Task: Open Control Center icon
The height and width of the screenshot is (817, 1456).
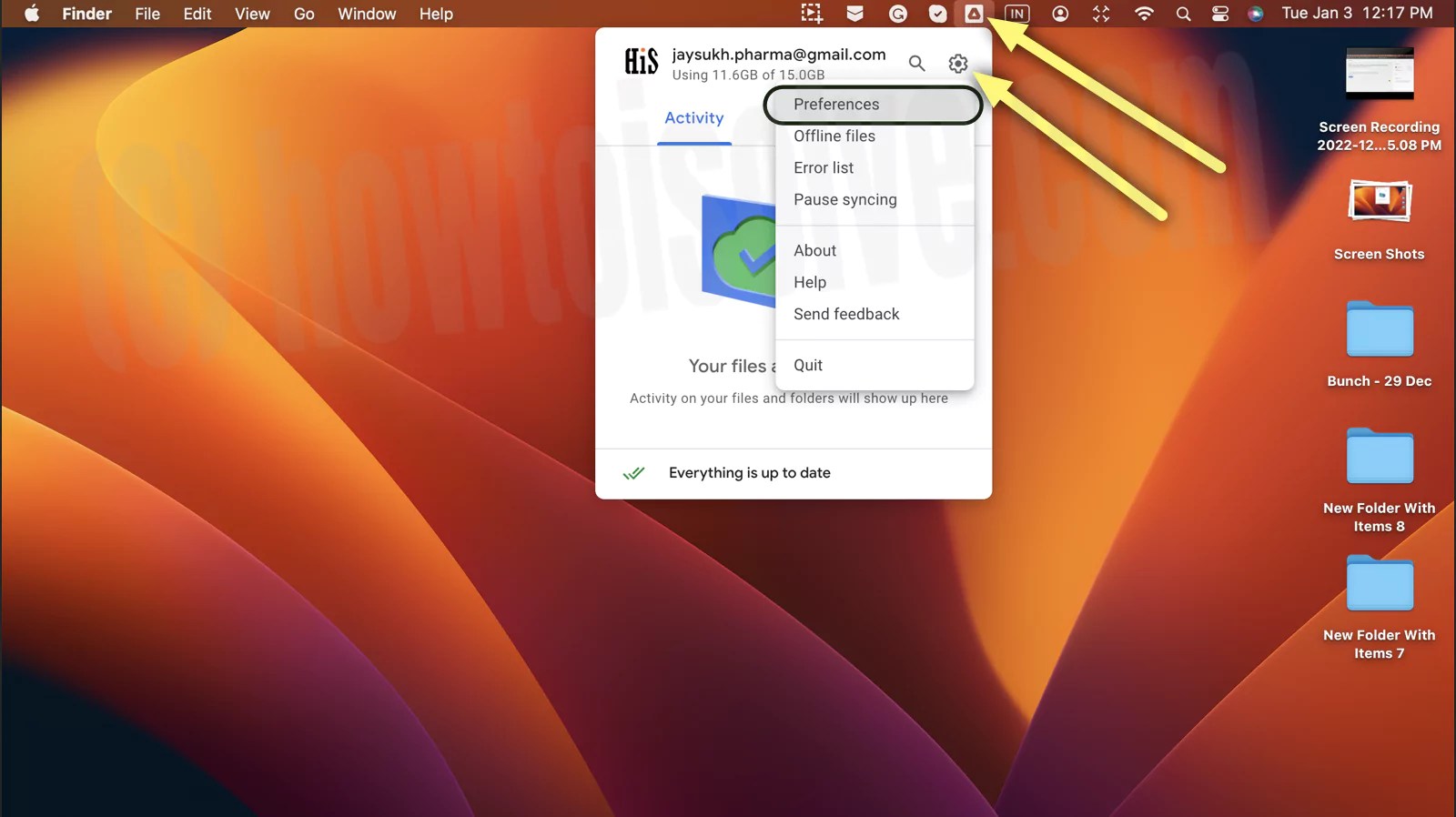Action: click(1220, 14)
